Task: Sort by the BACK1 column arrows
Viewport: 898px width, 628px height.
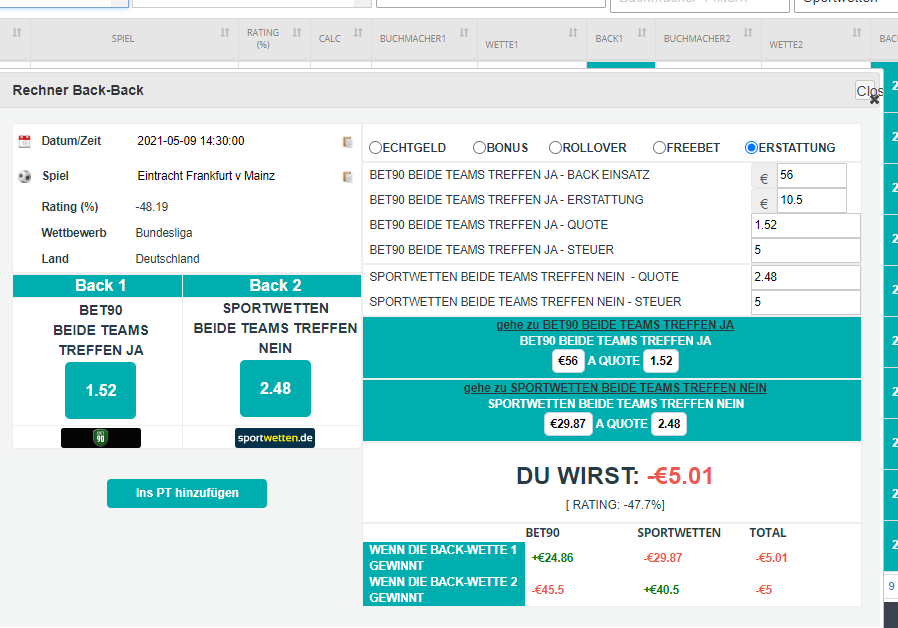Action: click(x=642, y=33)
